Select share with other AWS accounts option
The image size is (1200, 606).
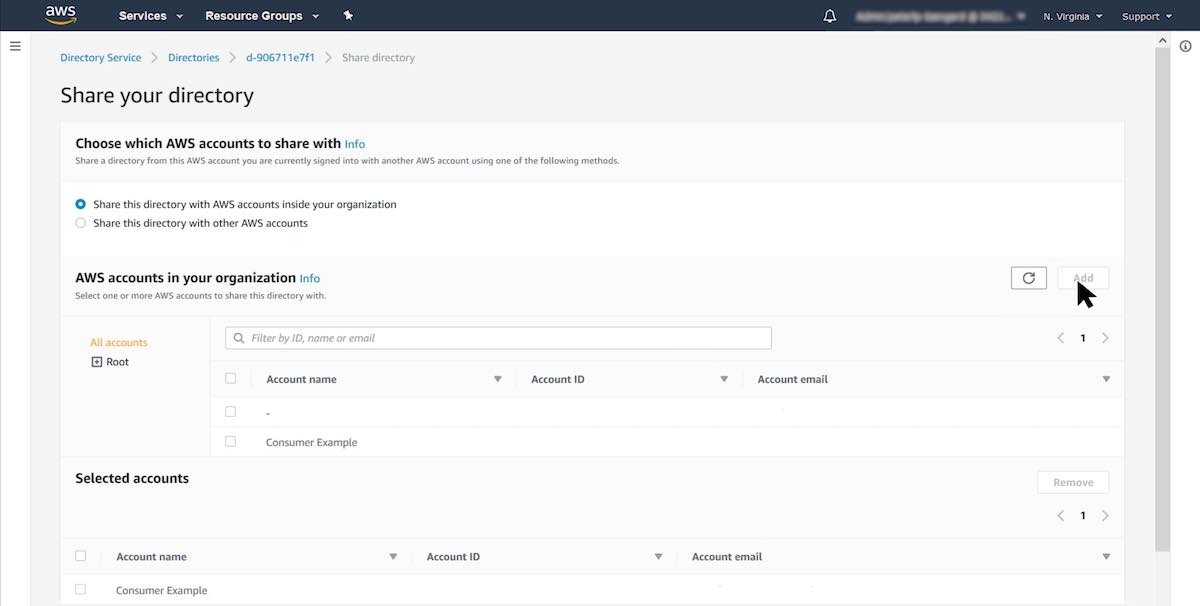81,223
